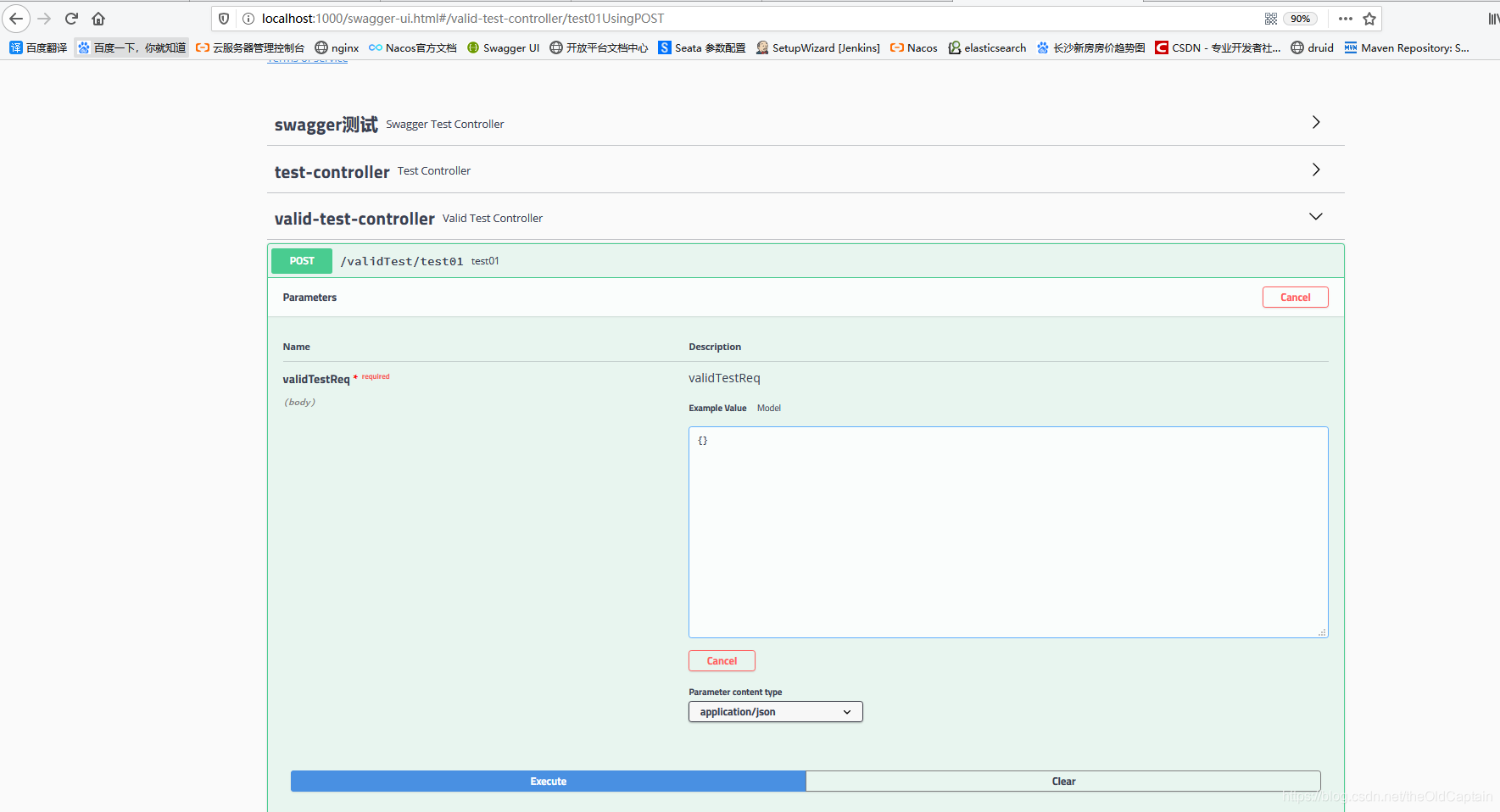The image size is (1500, 812).
Task: Click the 90% zoom level badge
Action: pos(1300,19)
